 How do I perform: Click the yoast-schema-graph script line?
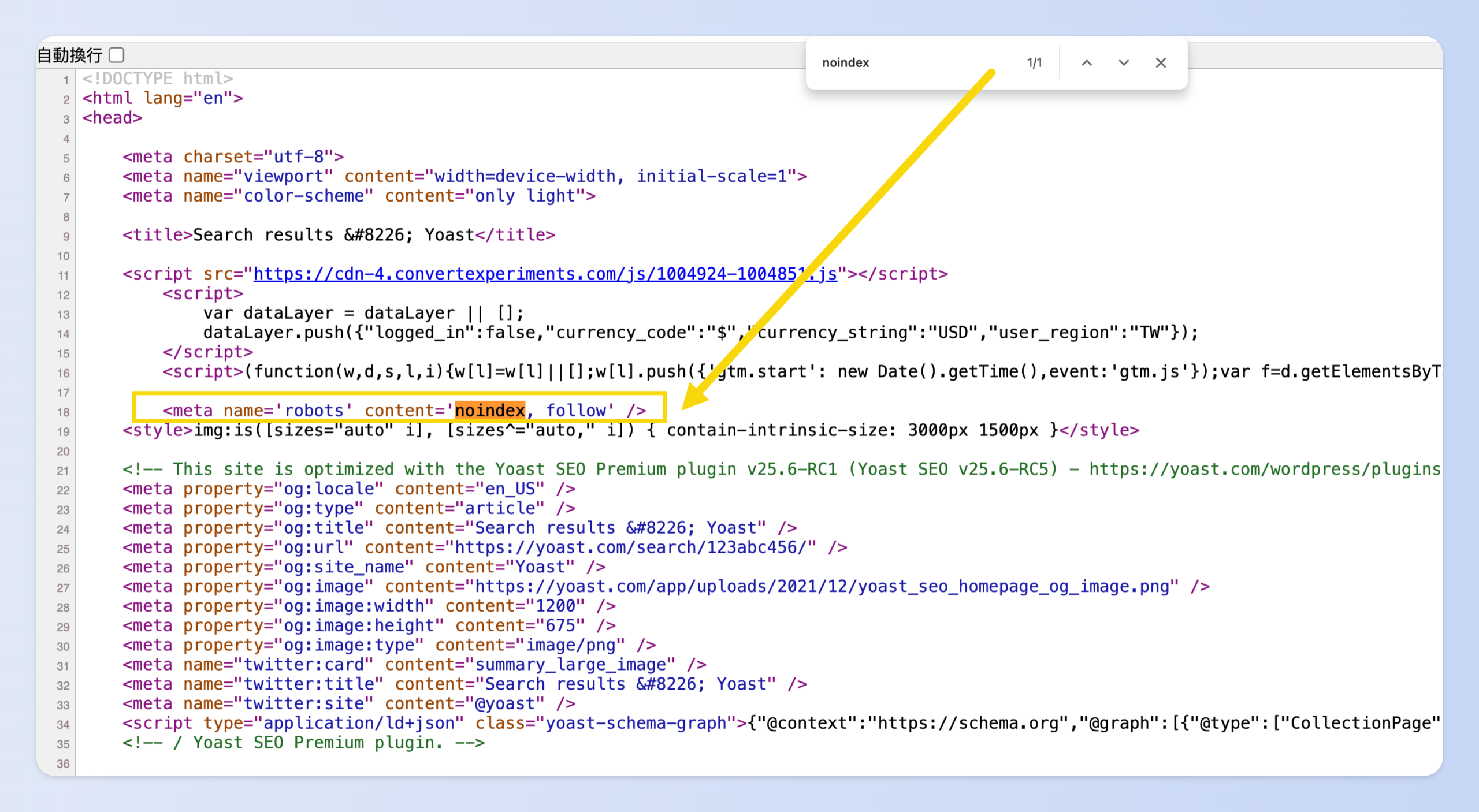636,723
